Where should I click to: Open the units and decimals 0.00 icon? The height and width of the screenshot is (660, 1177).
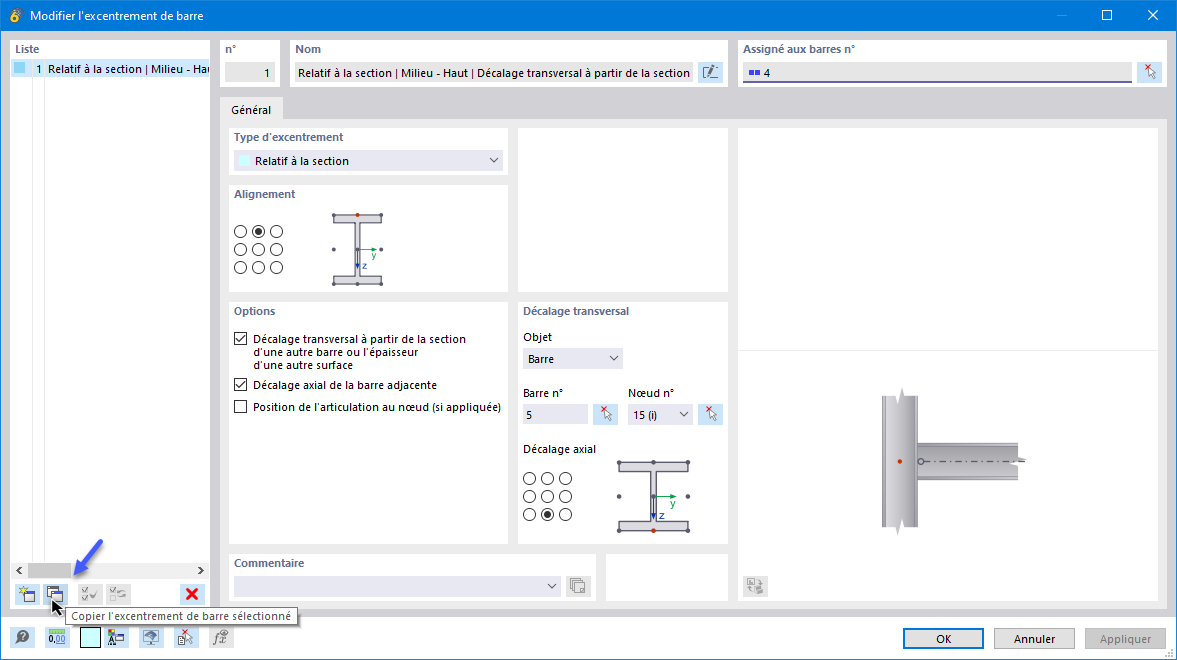coord(57,638)
